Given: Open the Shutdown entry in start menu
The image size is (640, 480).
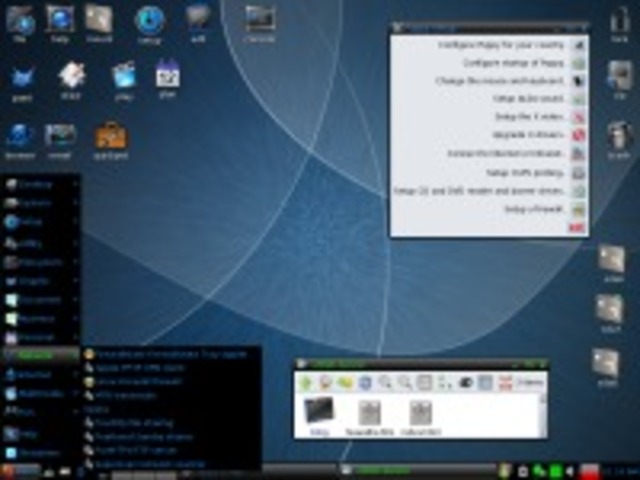Looking at the screenshot, I should [x=40, y=453].
